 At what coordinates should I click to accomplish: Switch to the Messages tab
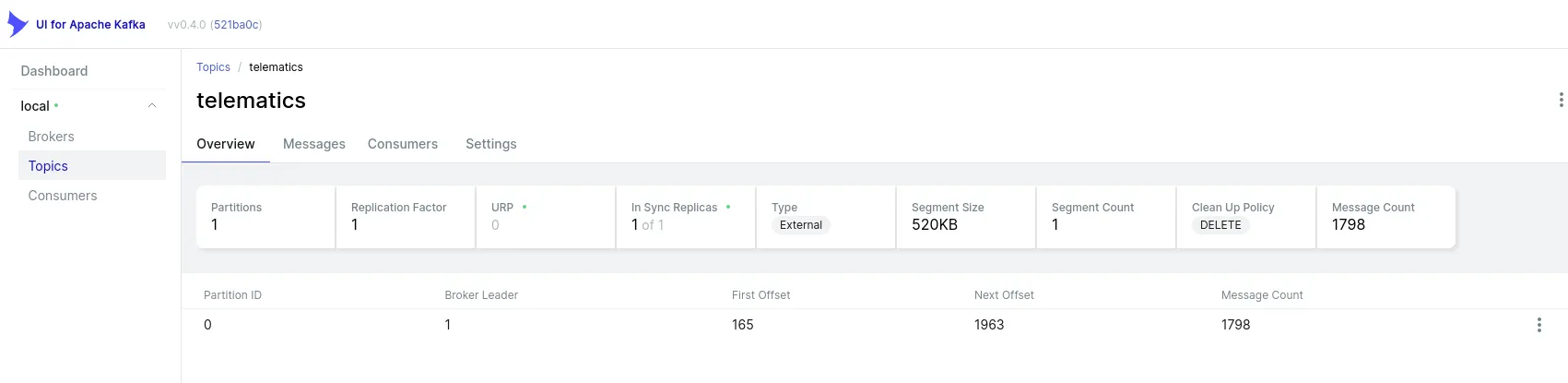313,144
